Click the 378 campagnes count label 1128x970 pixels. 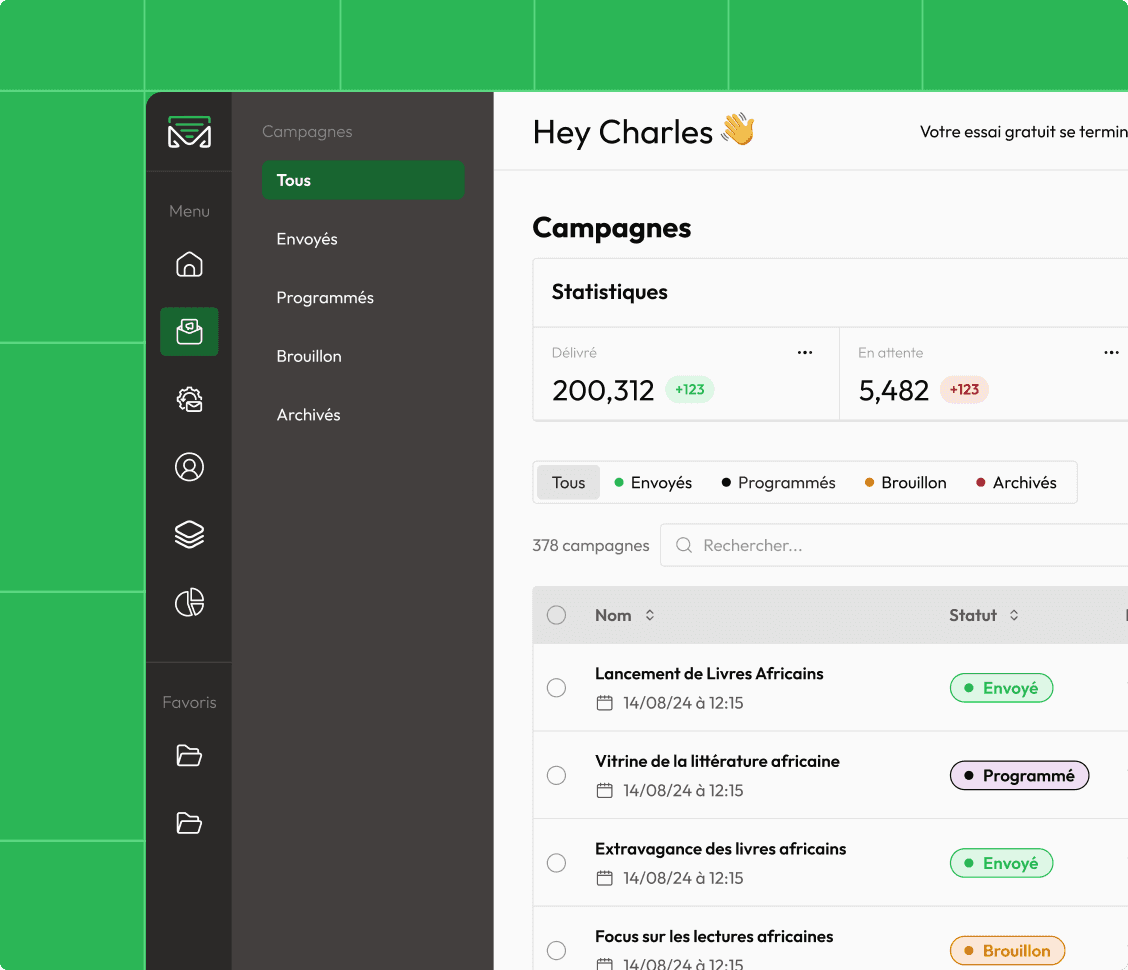point(591,545)
